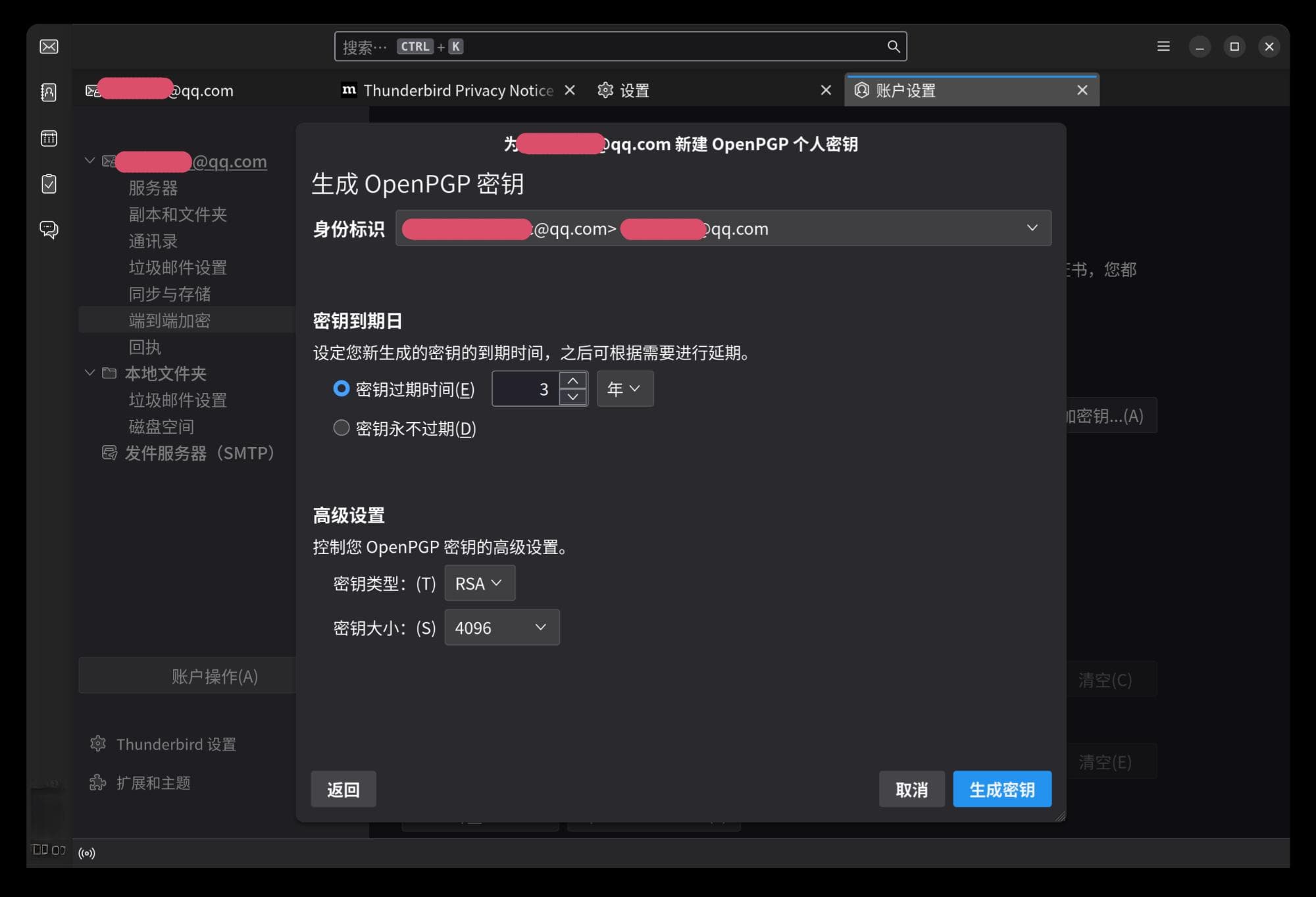The height and width of the screenshot is (897, 1316).
Task: Open the 账户操作 account actions button
Action: pos(188,675)
